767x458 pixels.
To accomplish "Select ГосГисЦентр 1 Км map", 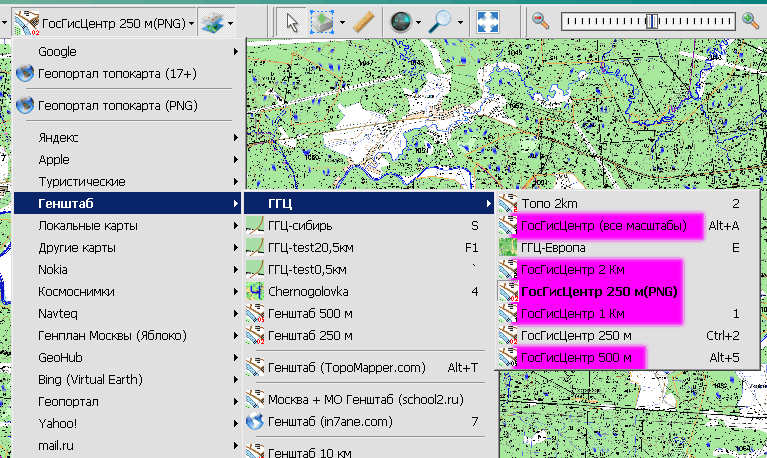I will pyautogui.click(x=628, y=314).
